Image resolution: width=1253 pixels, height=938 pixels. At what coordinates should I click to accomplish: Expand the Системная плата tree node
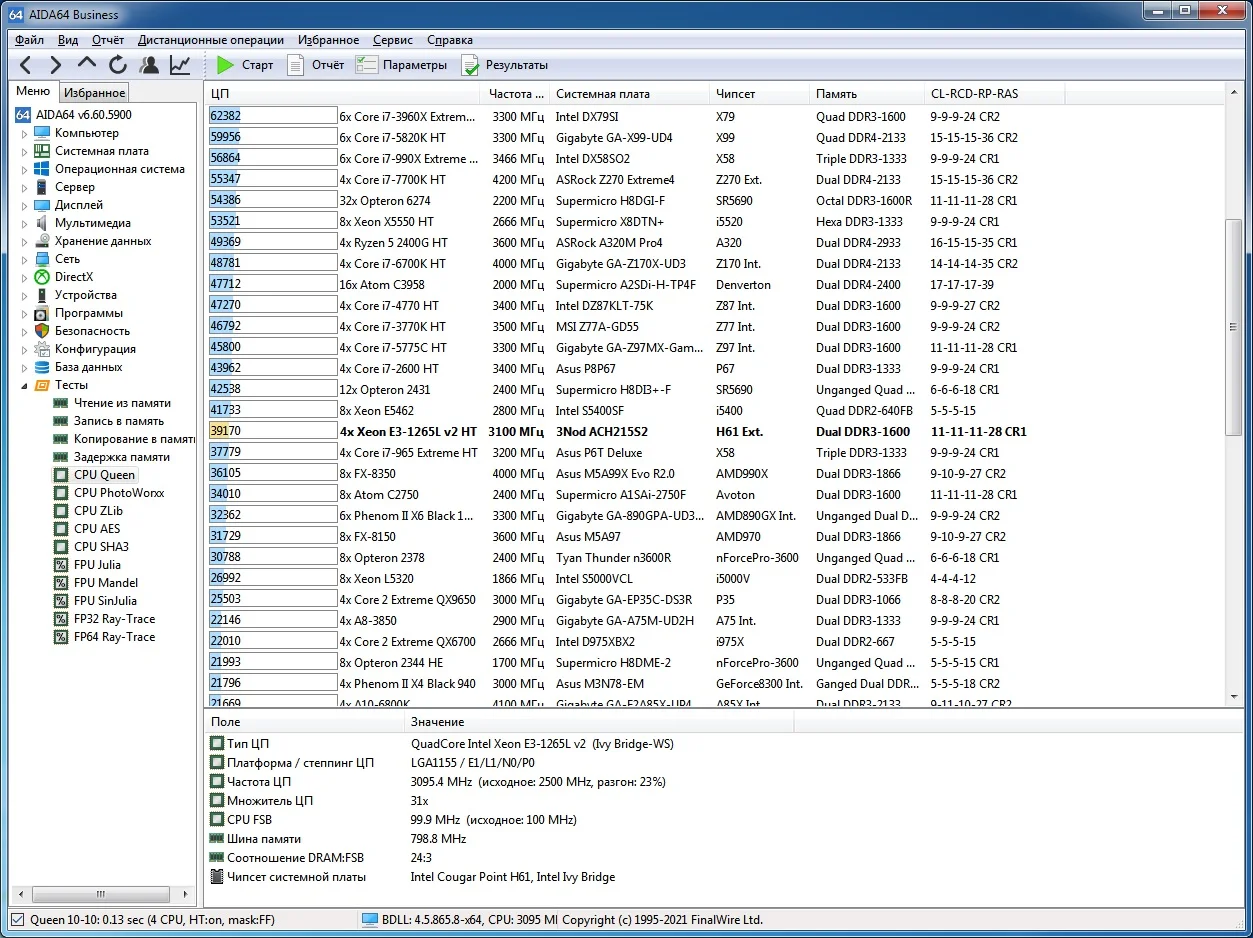25,151
